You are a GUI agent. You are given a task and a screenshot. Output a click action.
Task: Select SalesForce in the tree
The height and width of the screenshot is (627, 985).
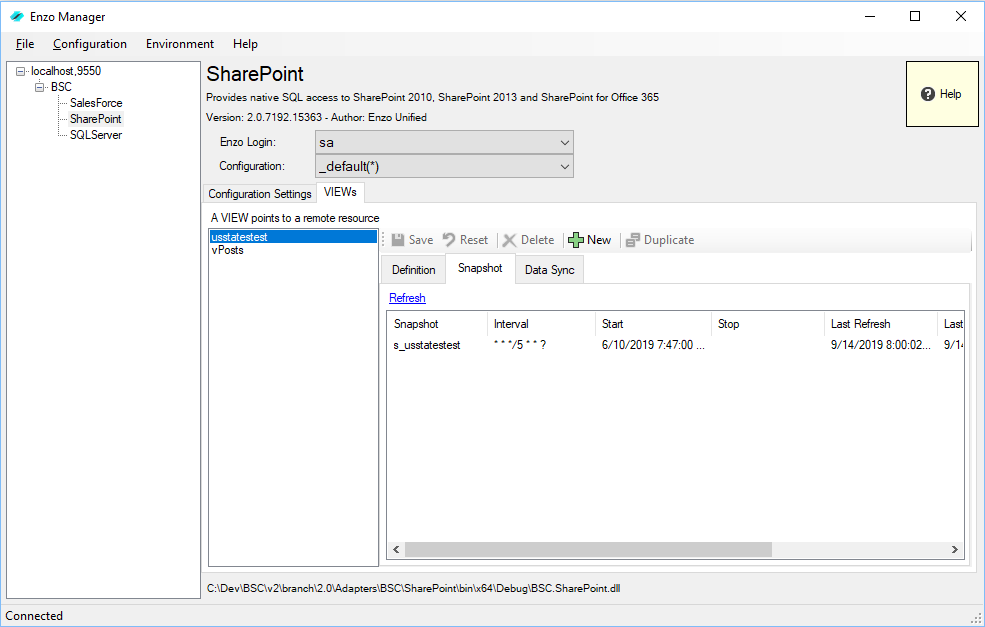click(96, 103)
